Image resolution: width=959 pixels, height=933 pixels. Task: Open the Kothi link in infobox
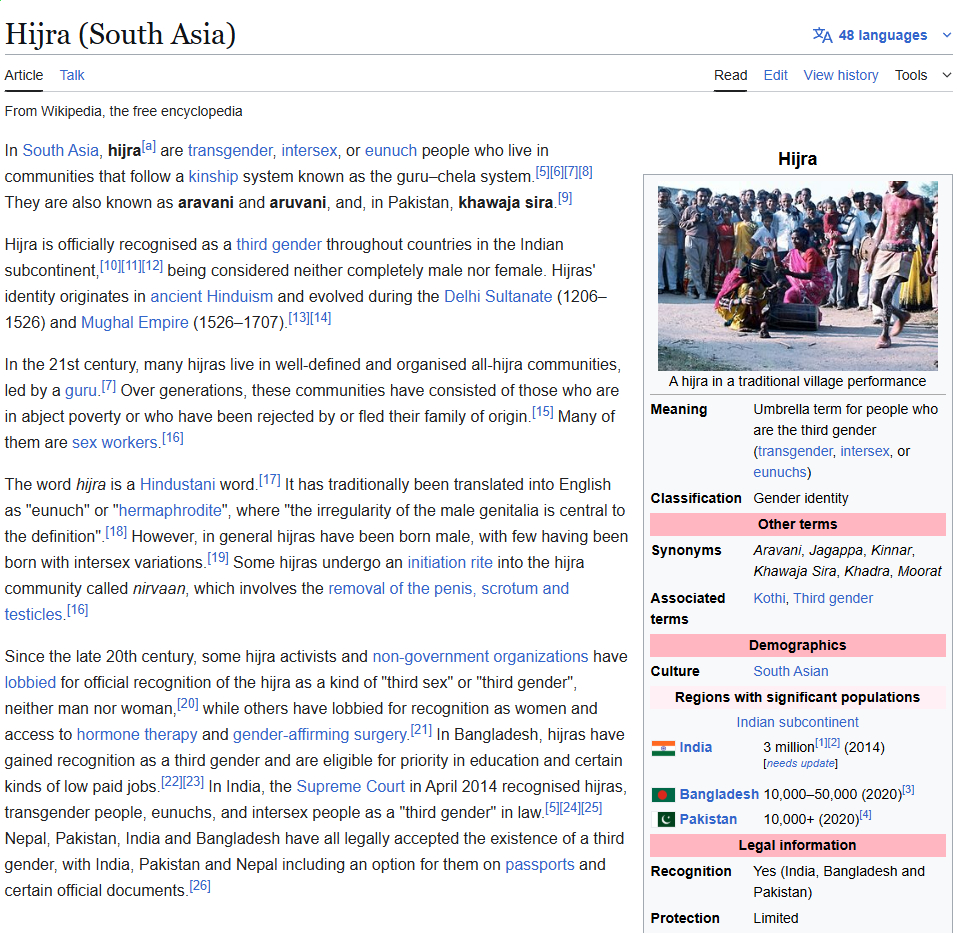pyautogui.click(x=769, y=598)
